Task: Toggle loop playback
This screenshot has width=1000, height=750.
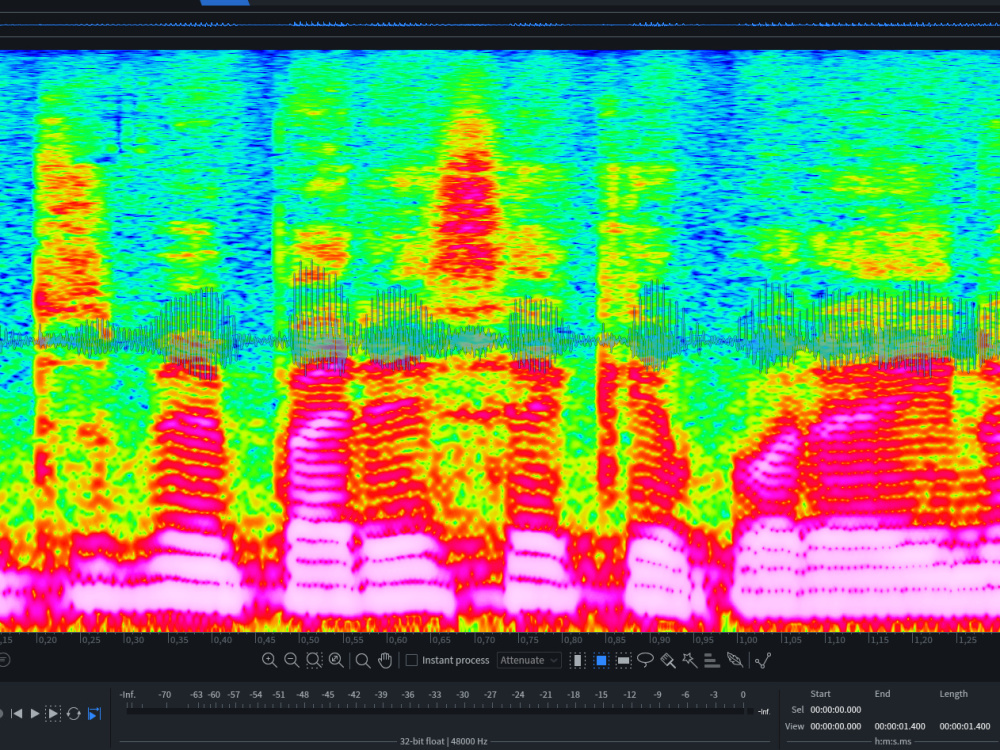Action: point(73,714)
